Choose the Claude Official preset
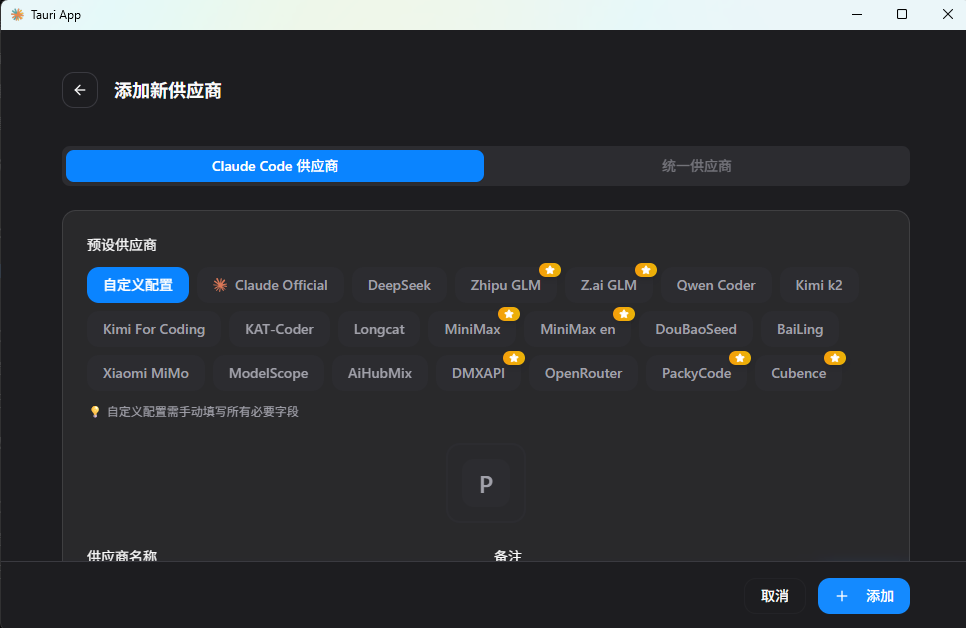This screenshot has width=966, height=628. click(270, 285)
